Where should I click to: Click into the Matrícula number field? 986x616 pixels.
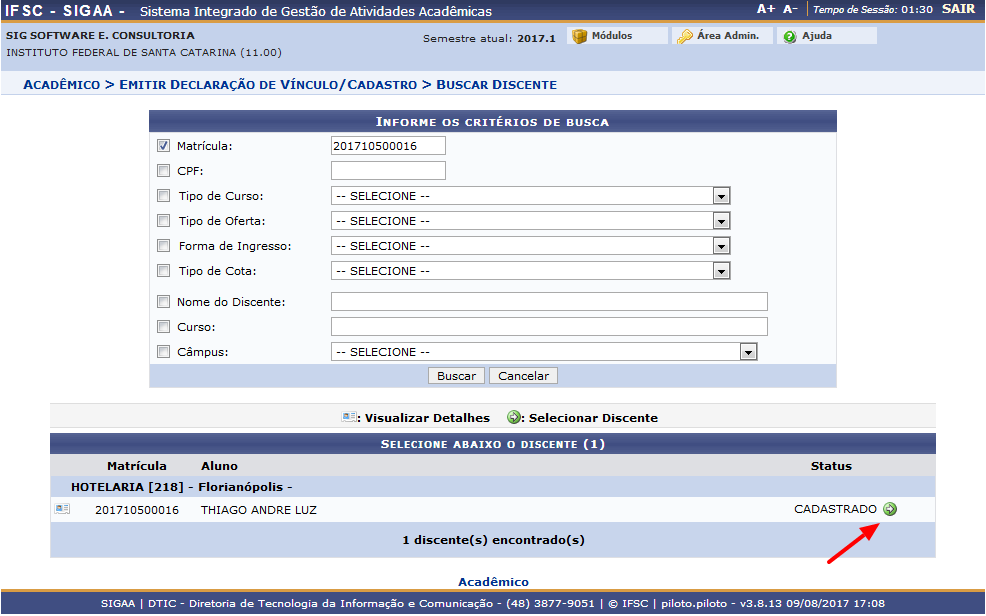point(388,146)
